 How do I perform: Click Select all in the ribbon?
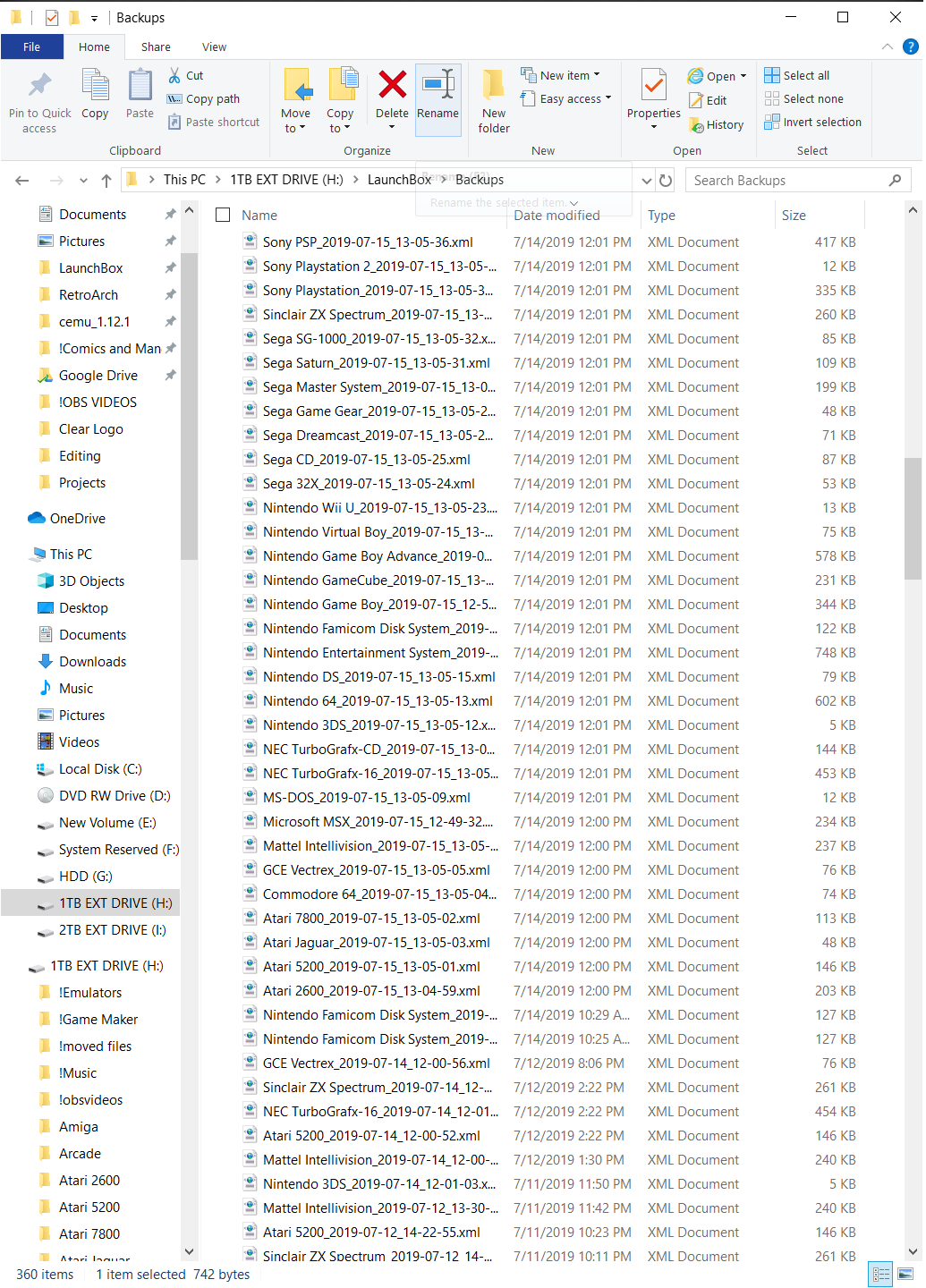click(797, 76)
